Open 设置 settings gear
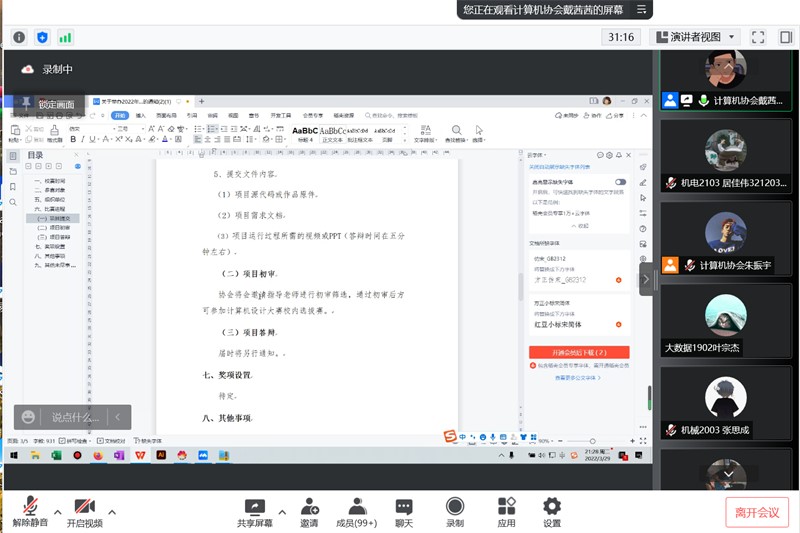The height and width of the screenshot is (533, 800). (x=551, y=506)
